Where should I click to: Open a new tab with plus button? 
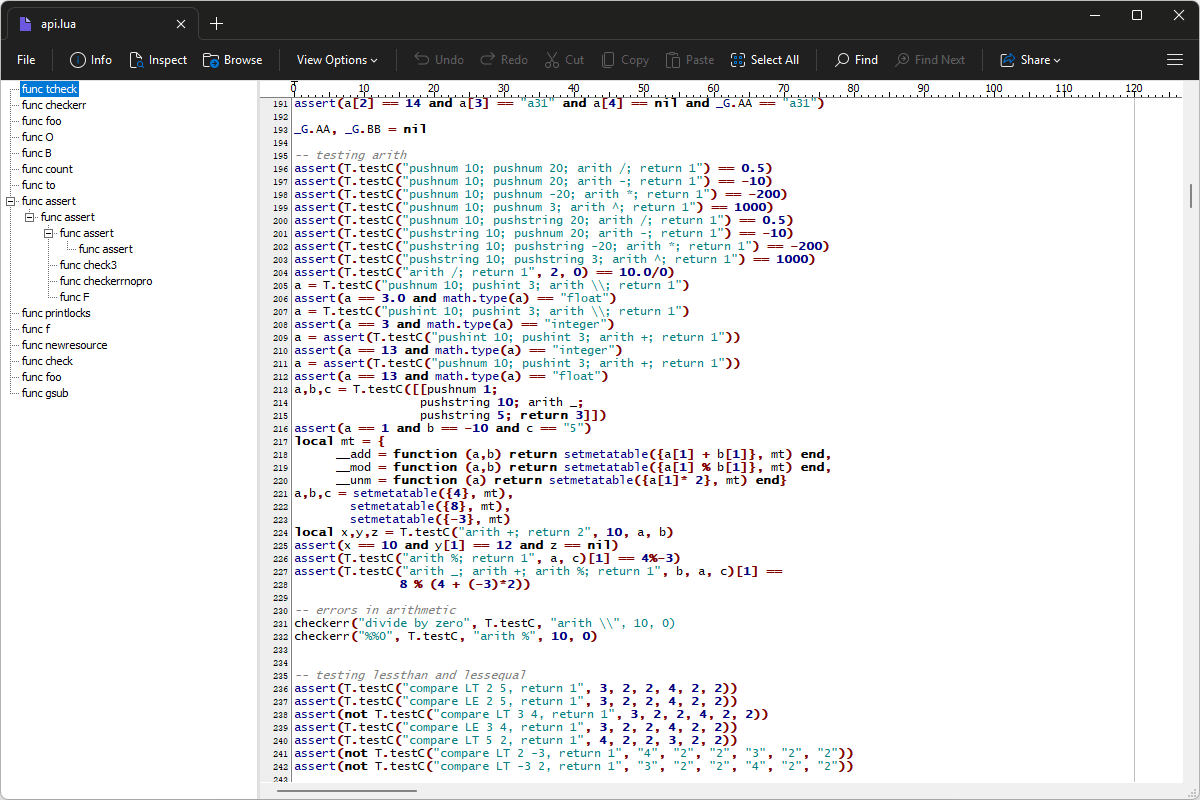(217, 24)
